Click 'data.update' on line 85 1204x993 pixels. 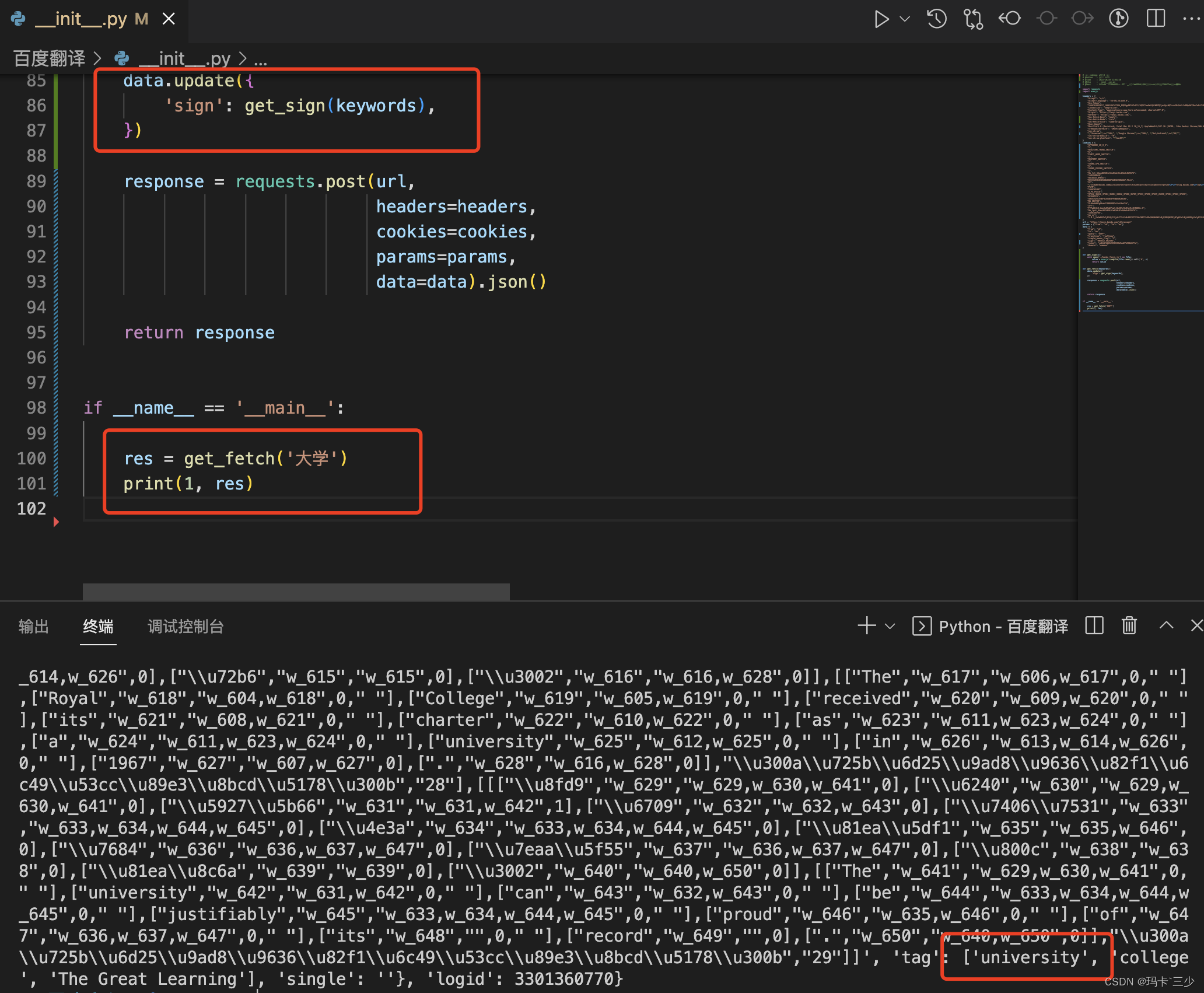[x=178, y=81]
